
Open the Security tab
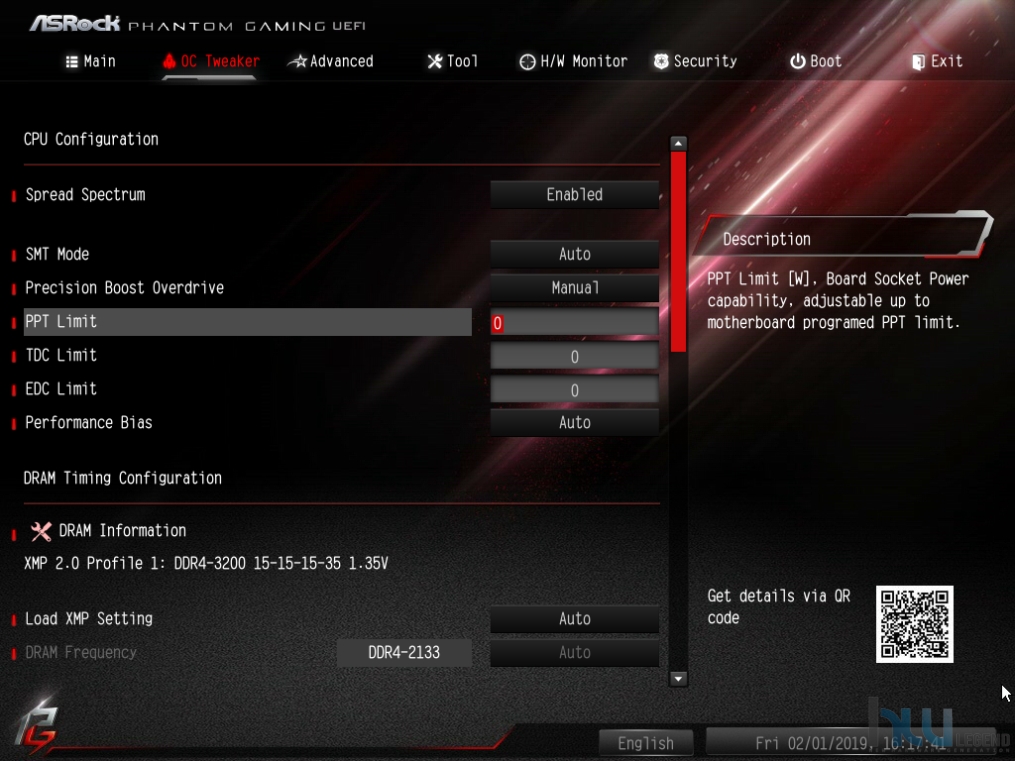[x=695, y=61]
